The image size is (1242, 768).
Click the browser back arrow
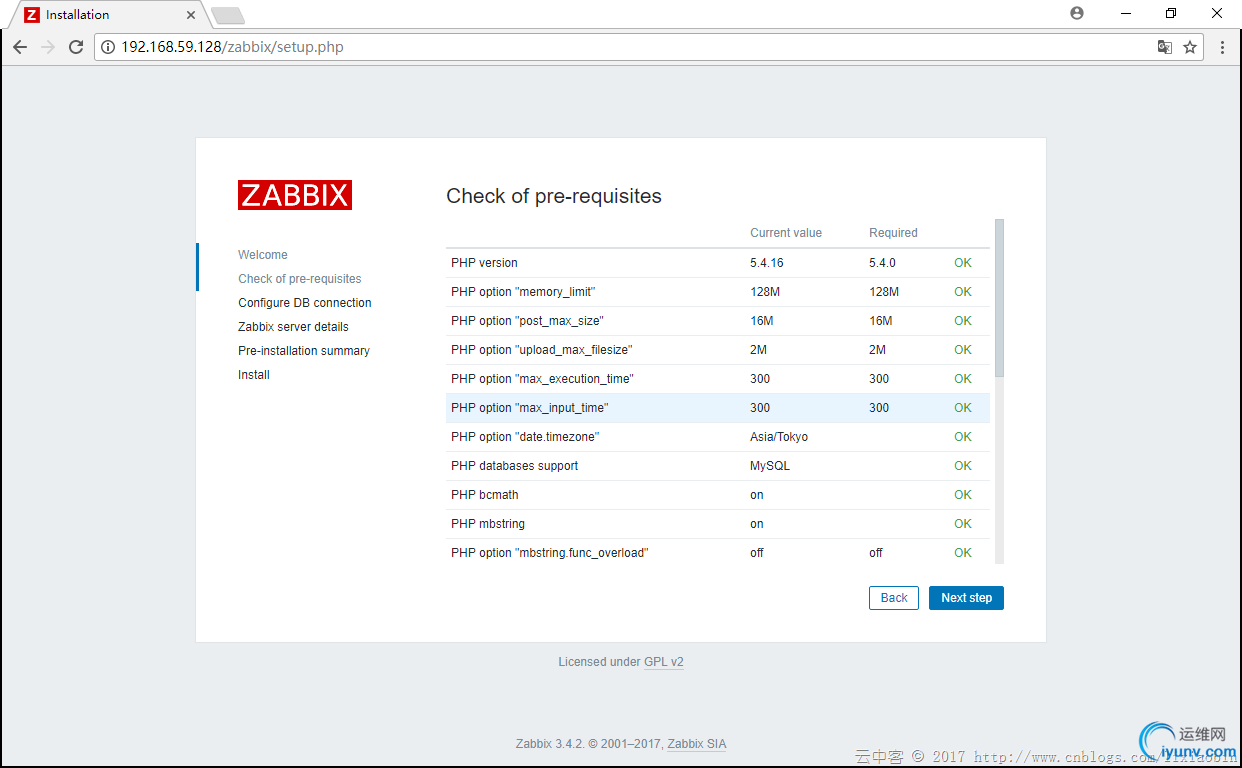[x=20, y=47]
